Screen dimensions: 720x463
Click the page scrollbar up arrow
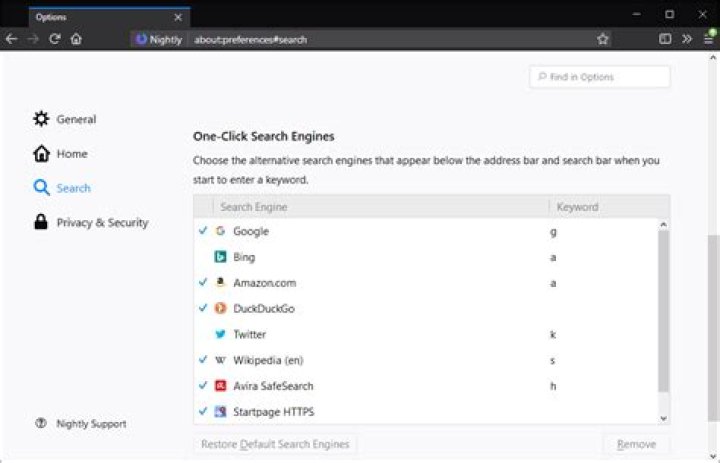713,57
